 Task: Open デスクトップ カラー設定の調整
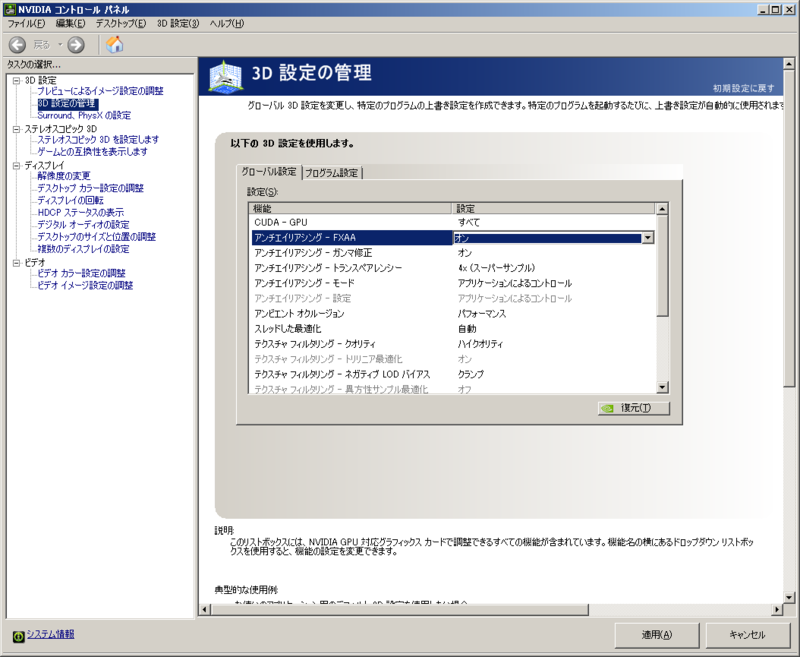[90, 188]
